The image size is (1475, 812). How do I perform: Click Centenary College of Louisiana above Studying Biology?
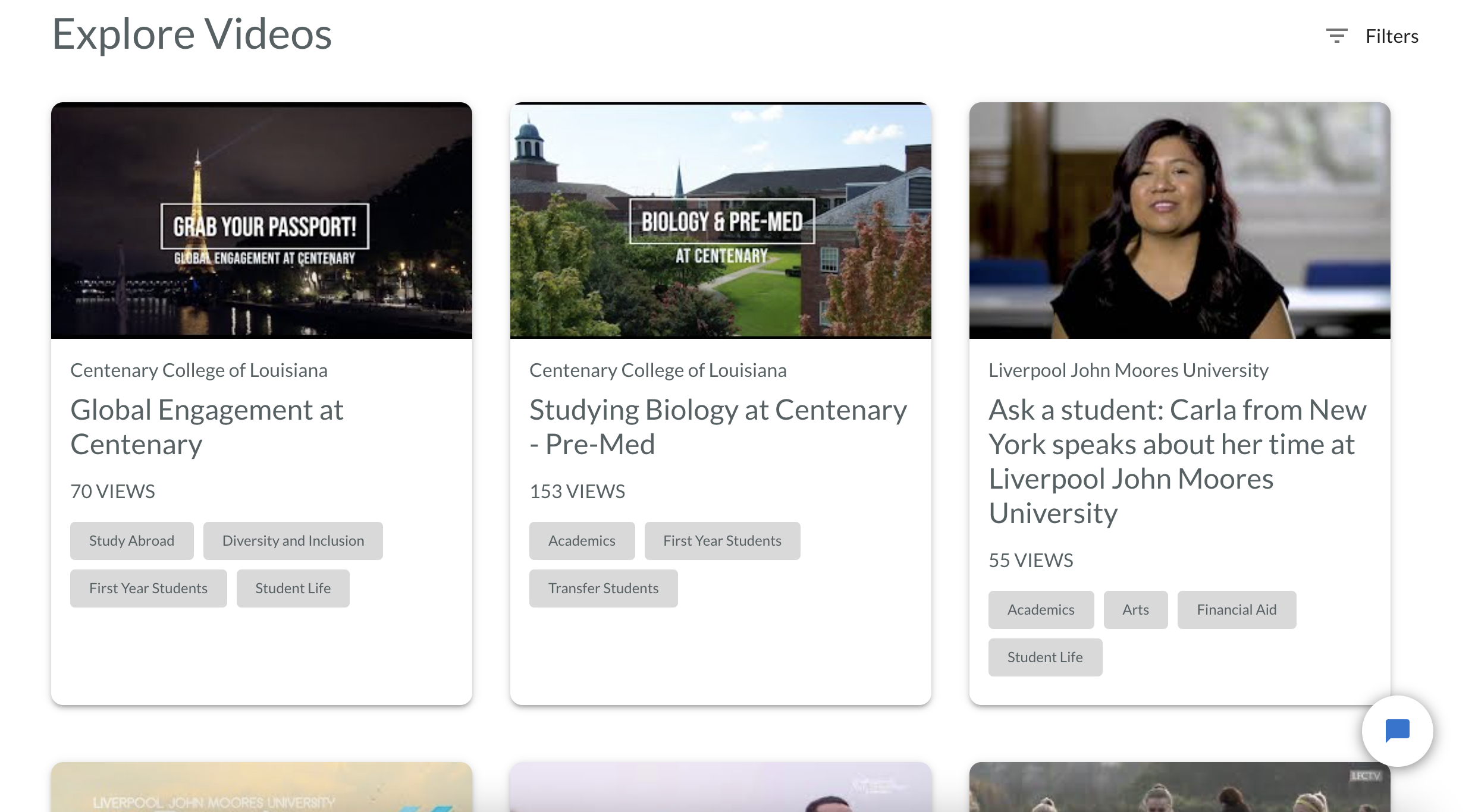(x=658, y=370)
